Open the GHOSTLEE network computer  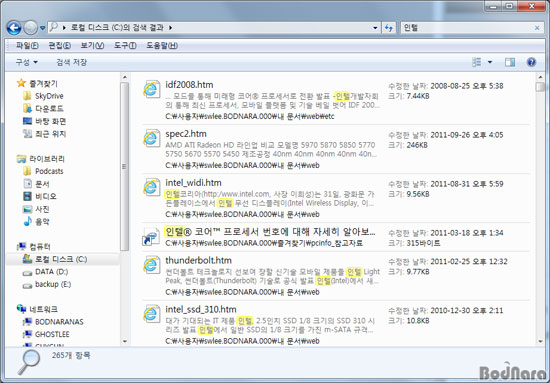tap(46, 334)
